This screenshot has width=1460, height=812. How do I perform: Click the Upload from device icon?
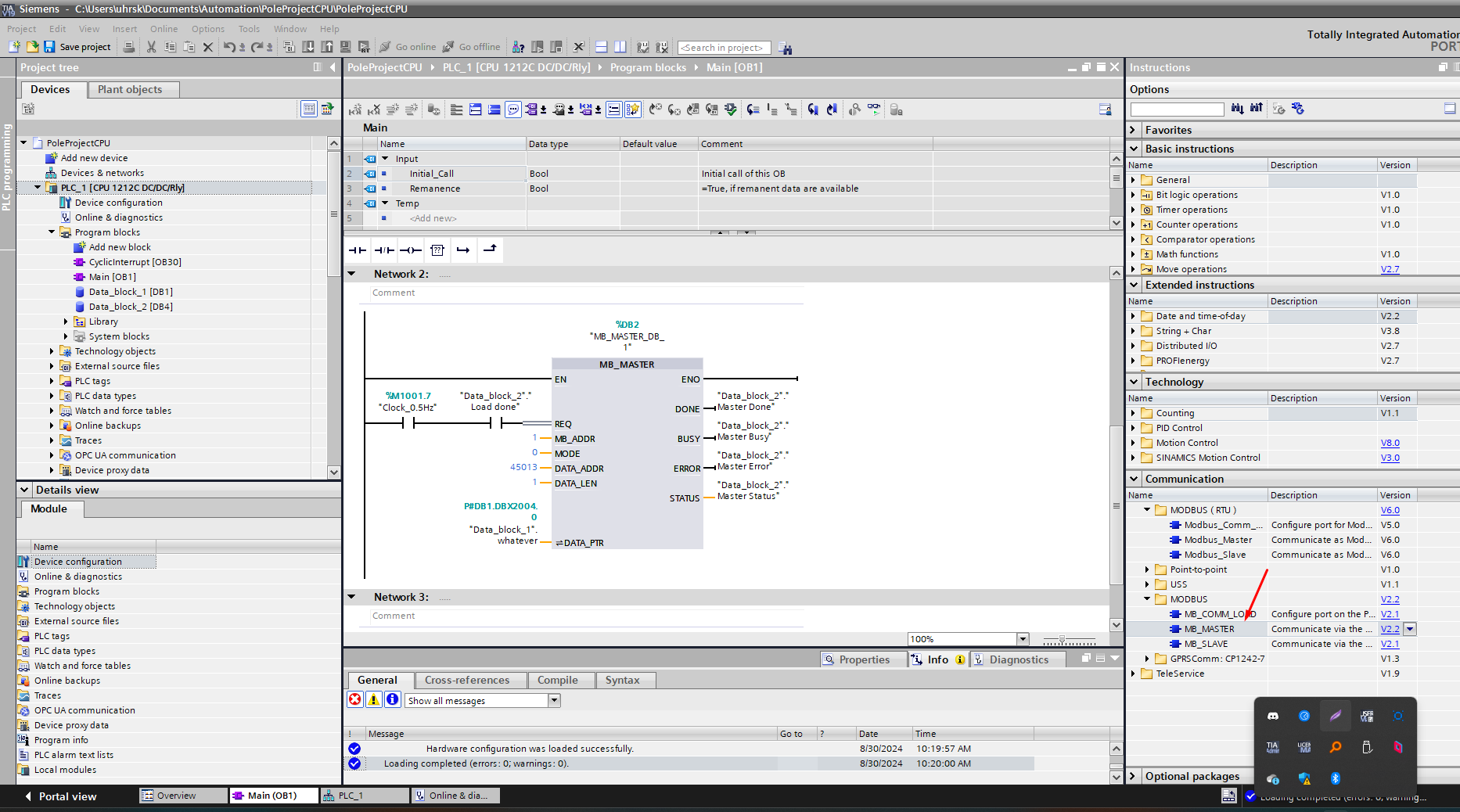[327, 47]
